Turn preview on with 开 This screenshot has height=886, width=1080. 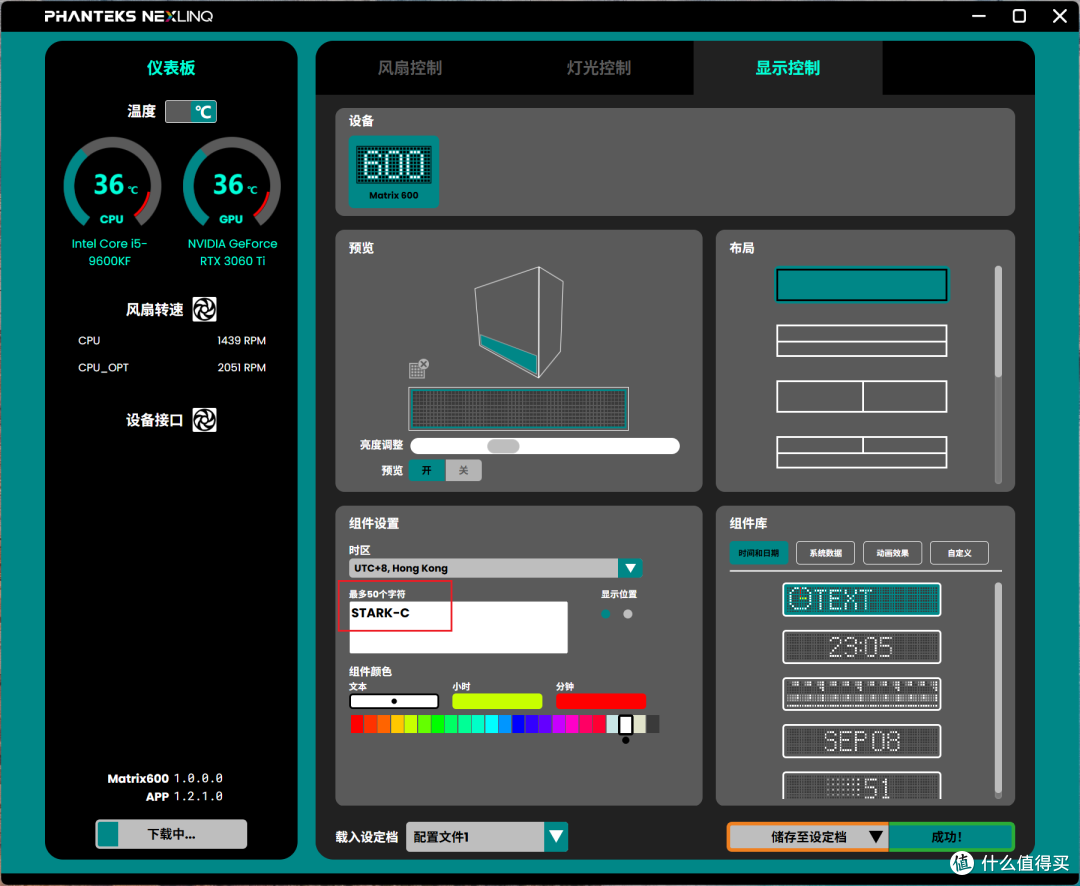click(427, 471)
